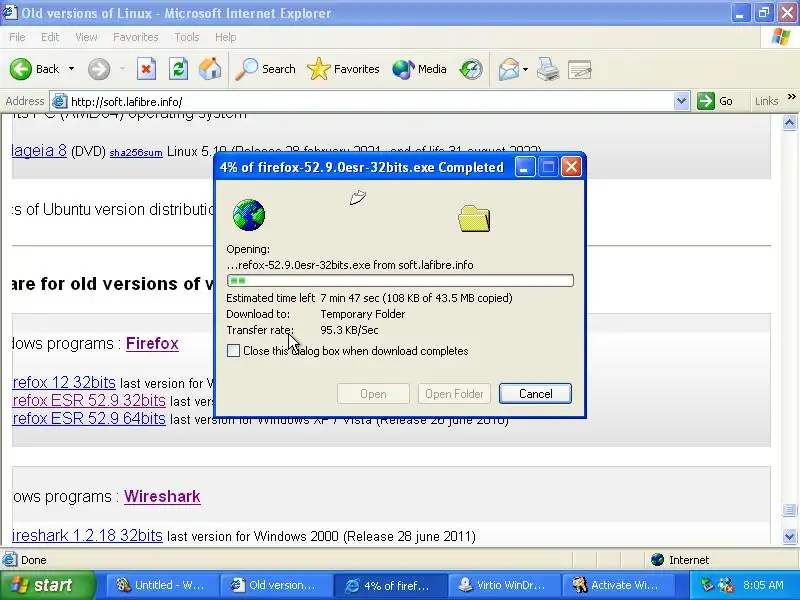Open the File menu
This screenshot has width=800, height=600.
click(17, 37)
